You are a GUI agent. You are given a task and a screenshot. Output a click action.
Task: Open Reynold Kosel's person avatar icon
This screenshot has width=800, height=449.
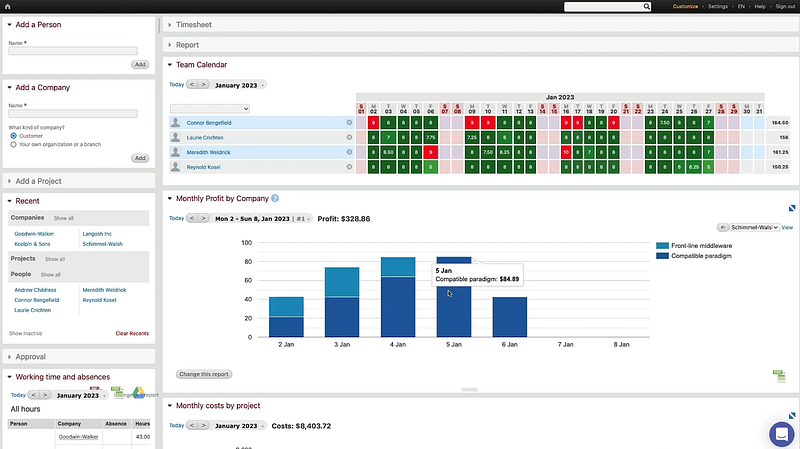(176, 167)
